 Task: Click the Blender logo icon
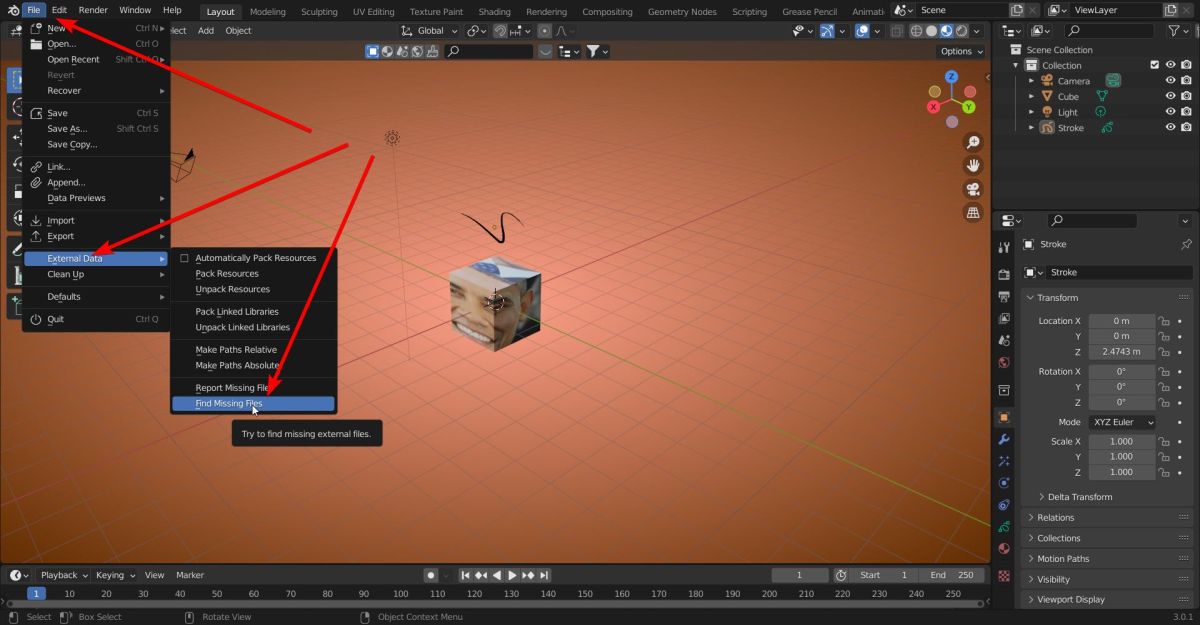(12, 10)
